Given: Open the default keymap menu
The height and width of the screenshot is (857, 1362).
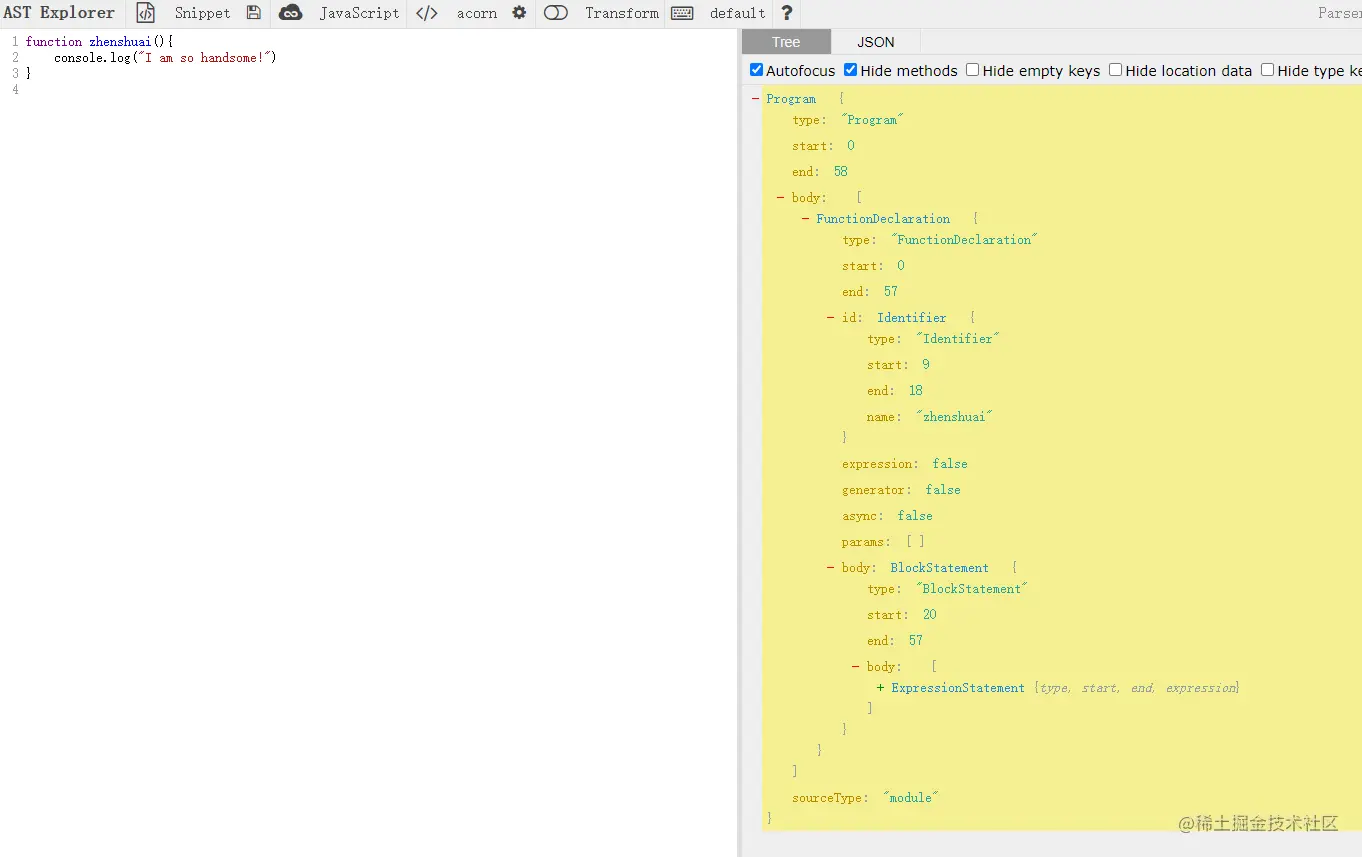Looking at the screenshot, I should [738, 13].
